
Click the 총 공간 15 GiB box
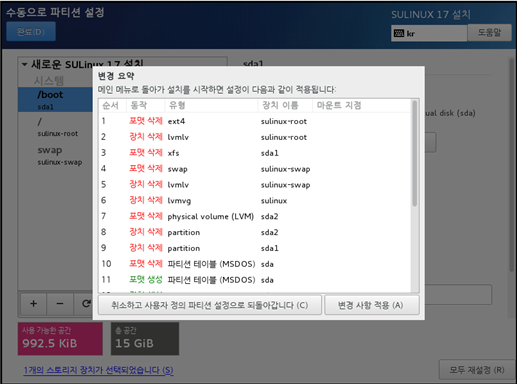145,338
